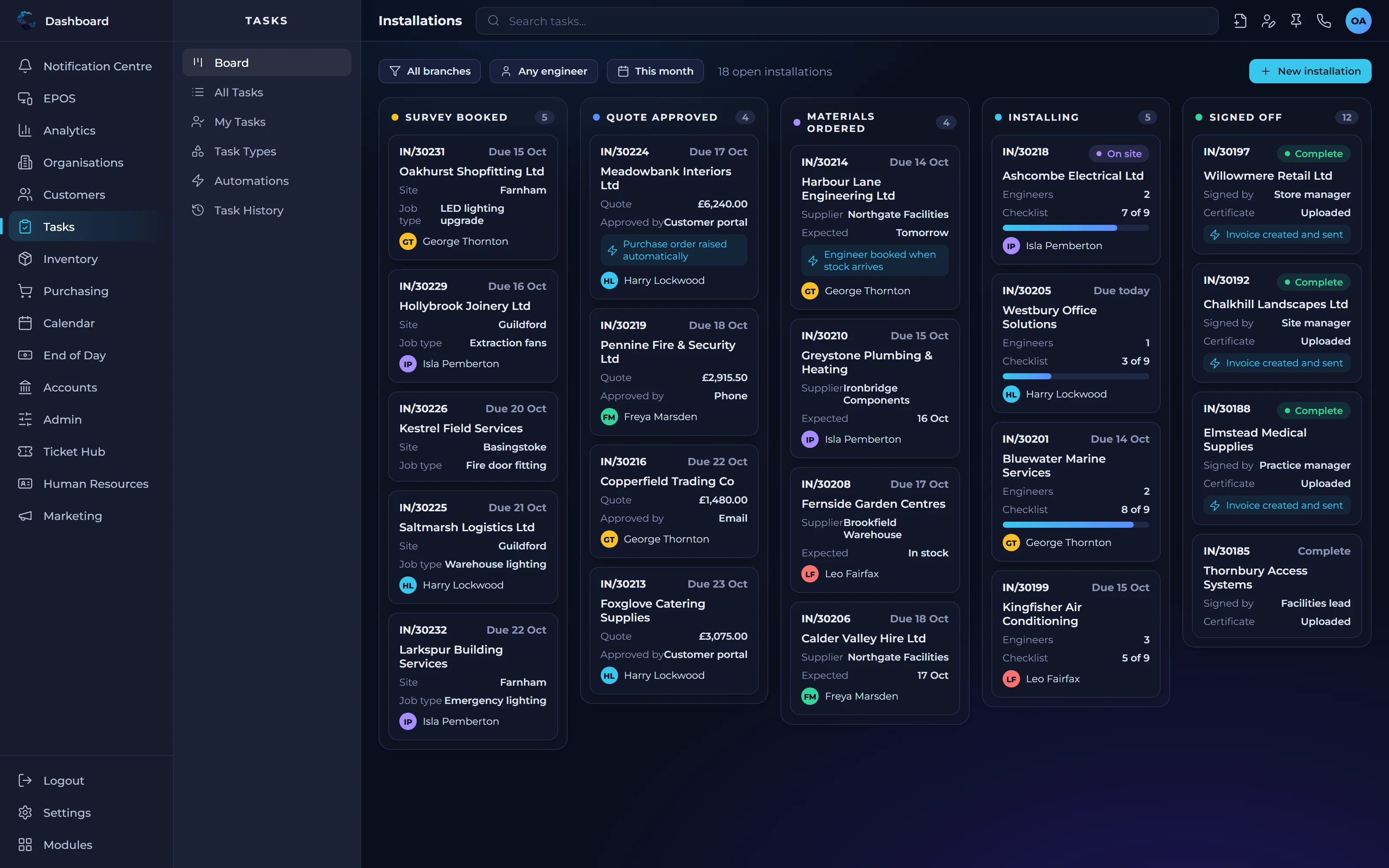Click Engineer booked when stock arrives note
This screenshot has width=1389, height=868.
tap(875, 261)
